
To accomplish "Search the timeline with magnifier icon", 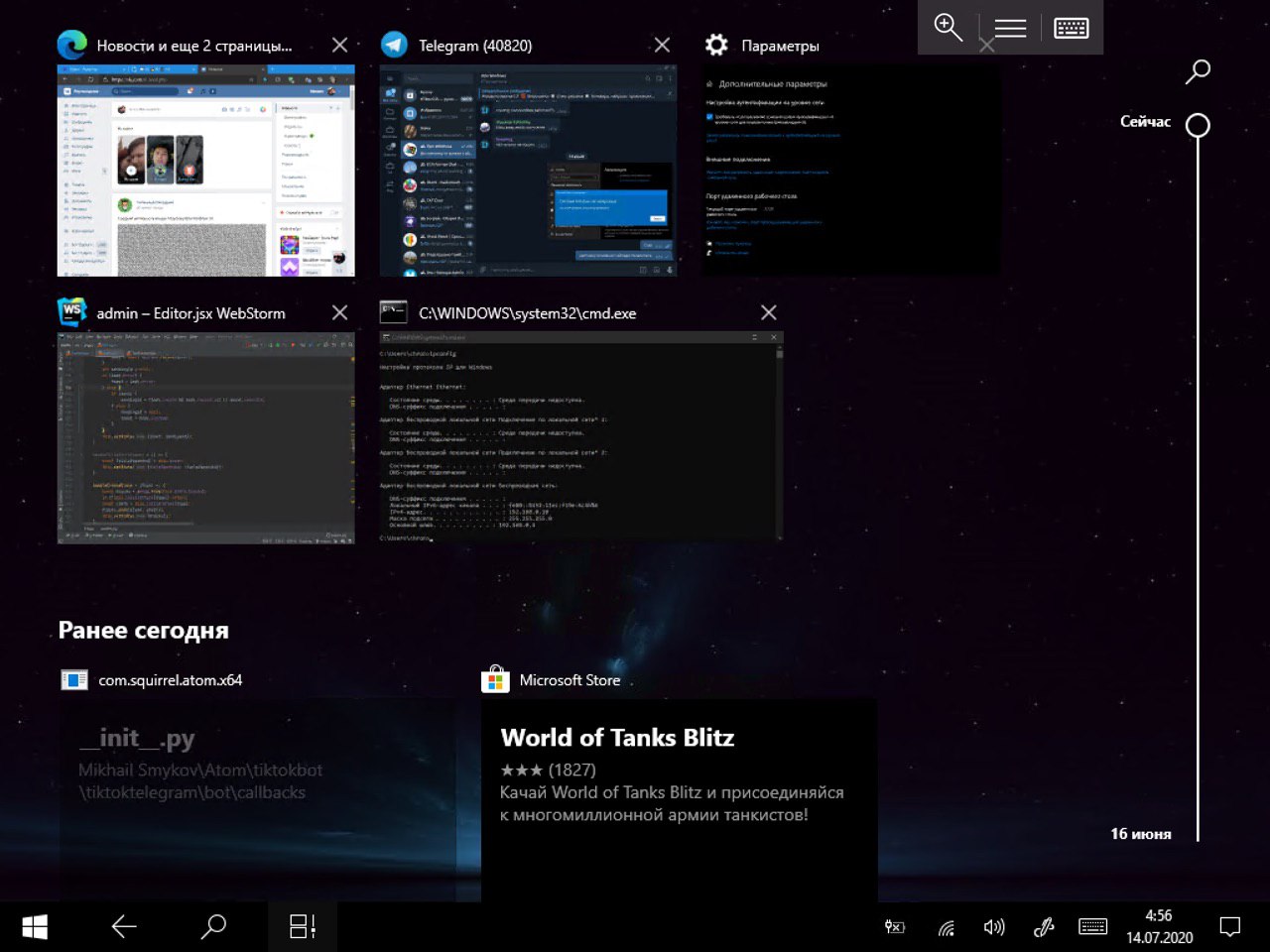I will 1199,71.
